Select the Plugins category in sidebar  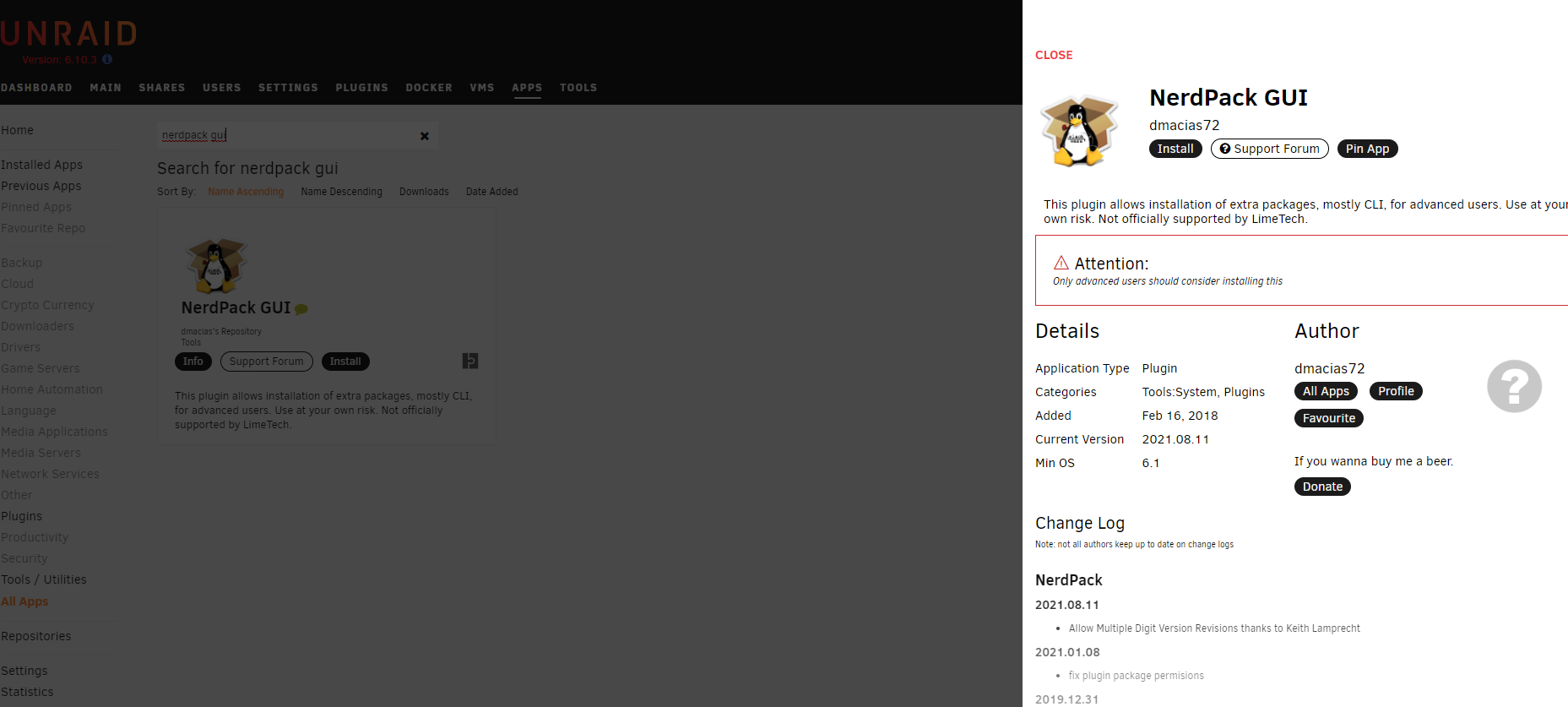pos(21,516)
